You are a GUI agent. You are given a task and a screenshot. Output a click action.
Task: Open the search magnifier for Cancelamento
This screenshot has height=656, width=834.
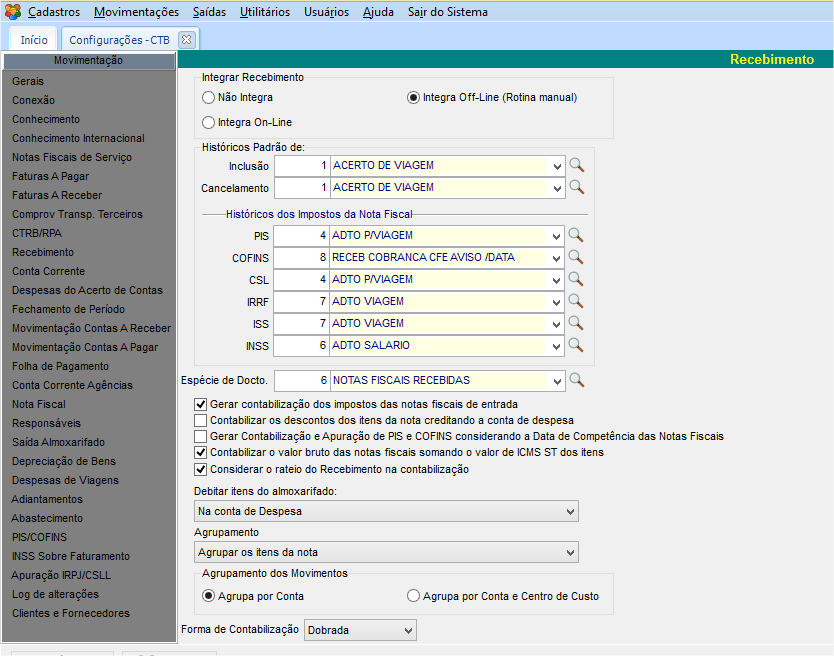tap(577, 187)
